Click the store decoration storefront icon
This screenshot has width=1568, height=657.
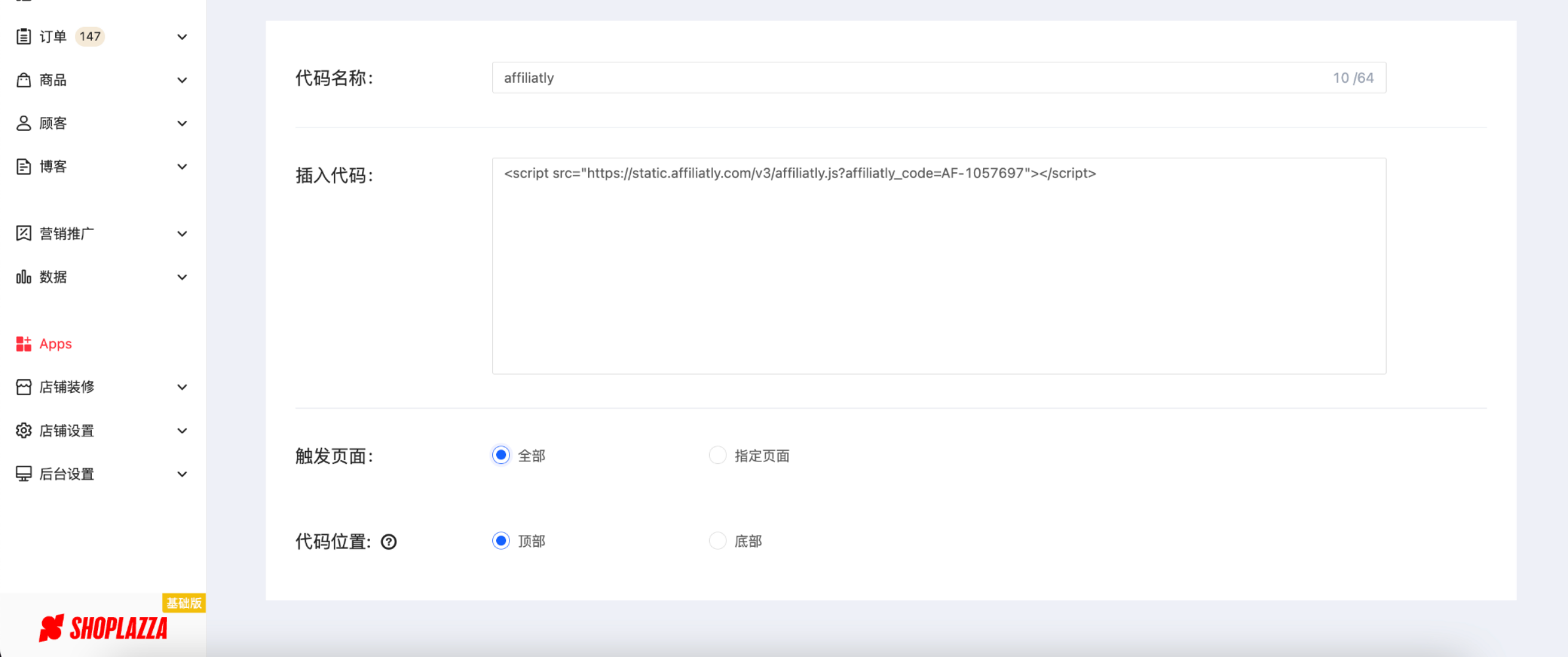(x=23, y=387)
